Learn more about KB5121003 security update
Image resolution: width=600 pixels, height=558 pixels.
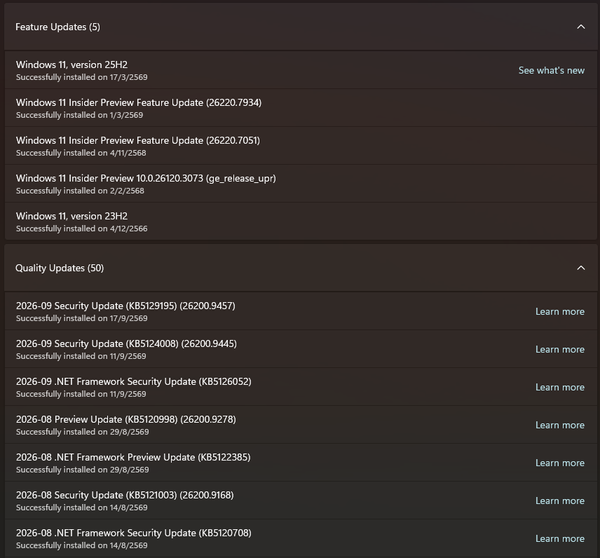tap(560, 501)
